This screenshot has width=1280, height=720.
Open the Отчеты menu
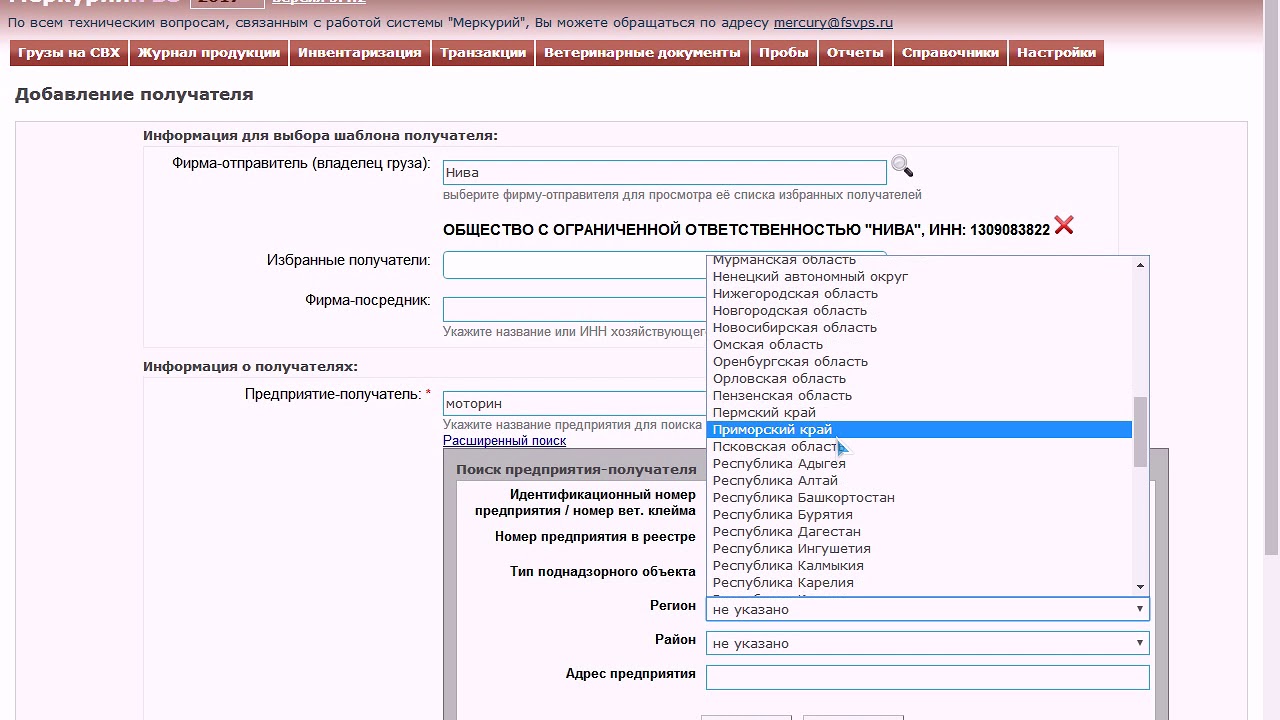[x=855, y=53]
